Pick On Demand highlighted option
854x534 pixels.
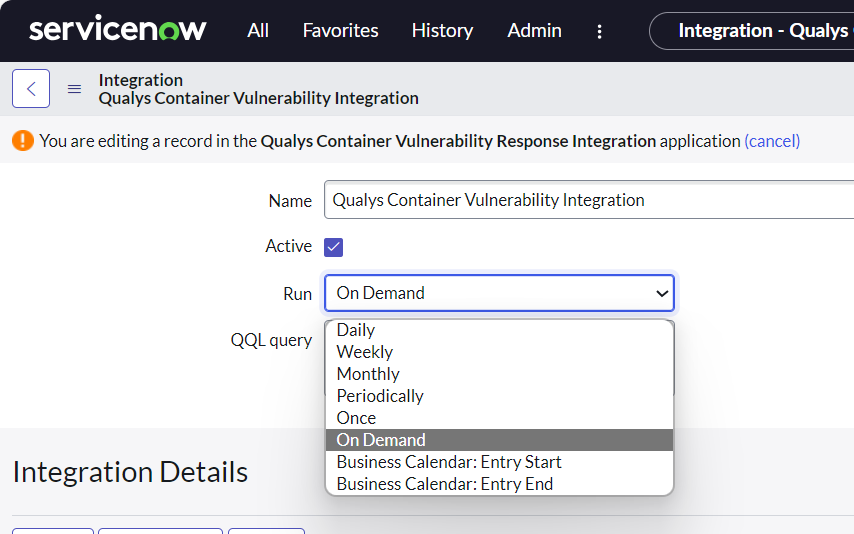[499, 440]
